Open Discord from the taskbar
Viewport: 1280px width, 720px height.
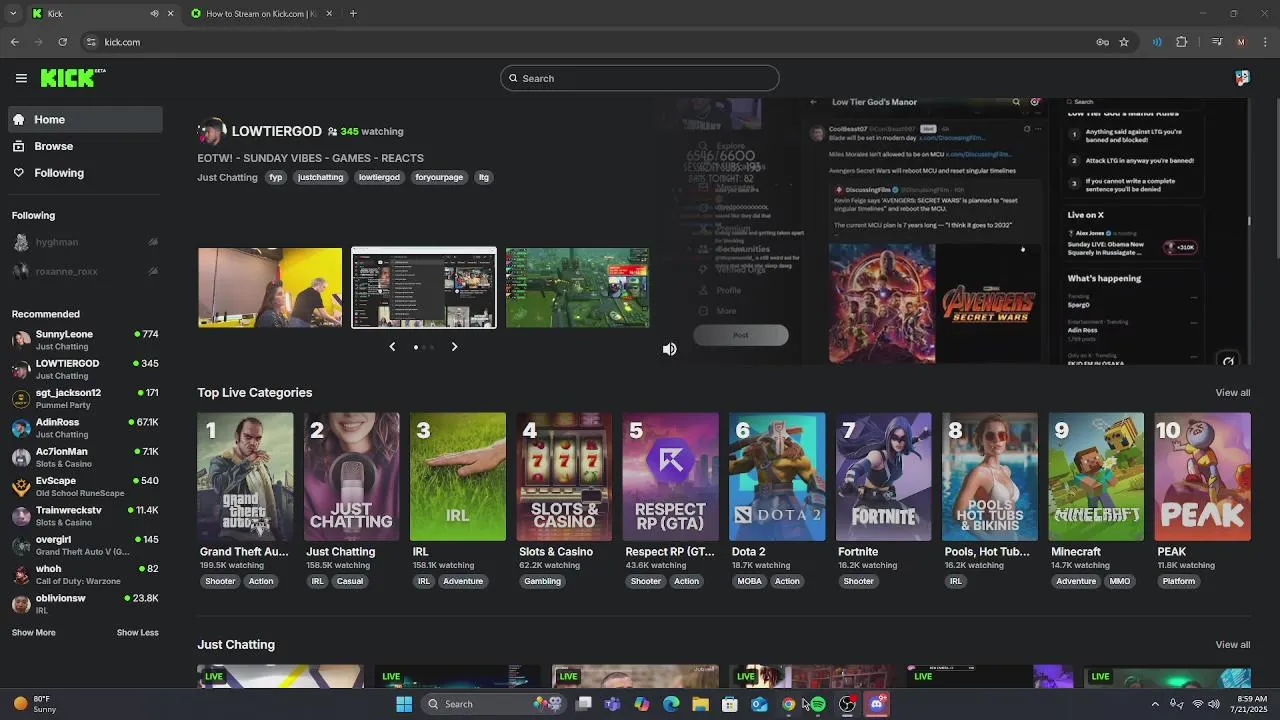point(877,704)
